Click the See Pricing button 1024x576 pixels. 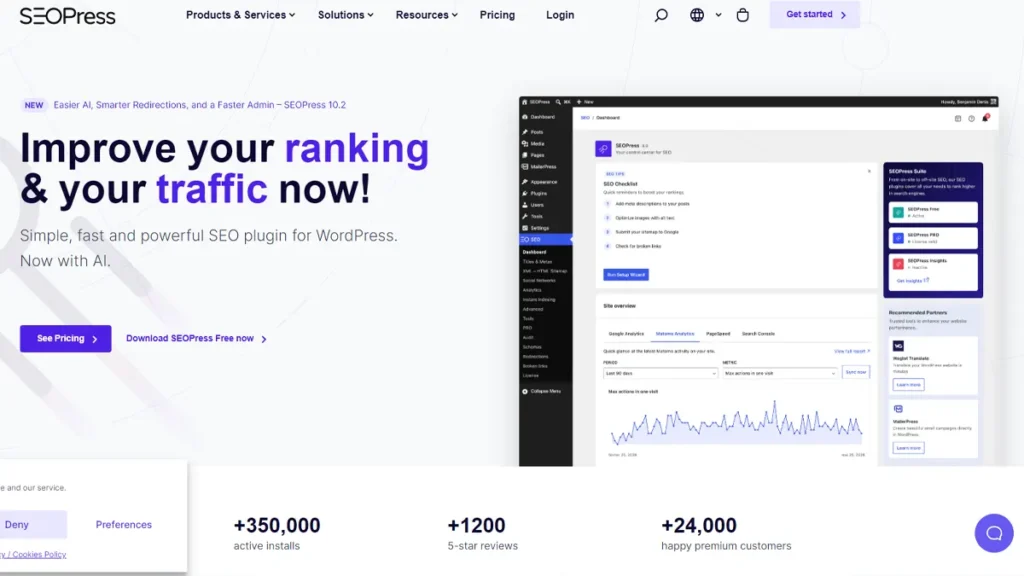click(x=65, y=338)
